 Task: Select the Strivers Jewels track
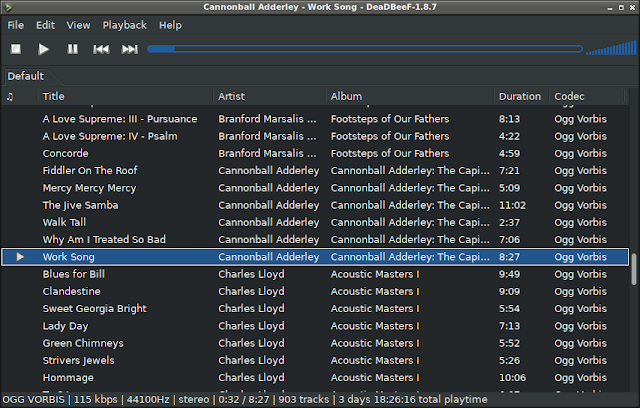click(315, 360)
